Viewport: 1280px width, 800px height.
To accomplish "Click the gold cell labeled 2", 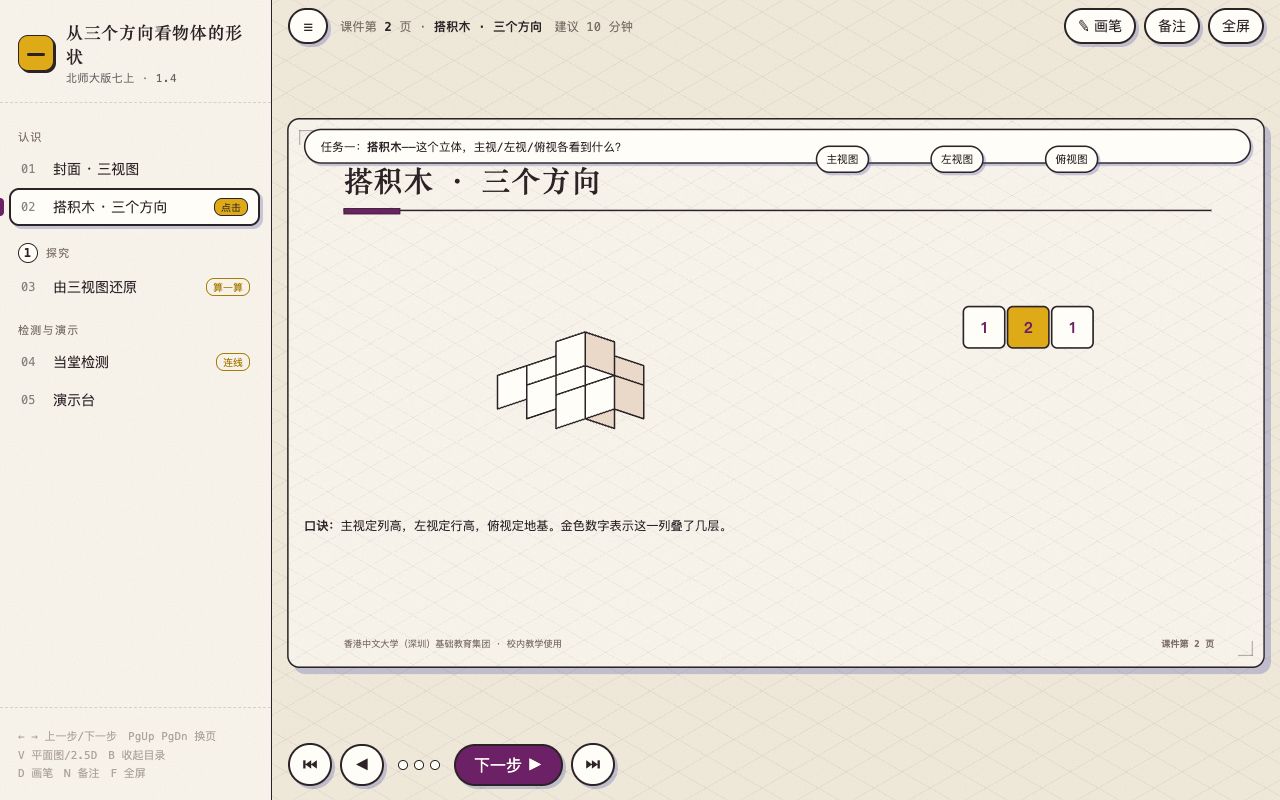I will [x=1028, y=327].
